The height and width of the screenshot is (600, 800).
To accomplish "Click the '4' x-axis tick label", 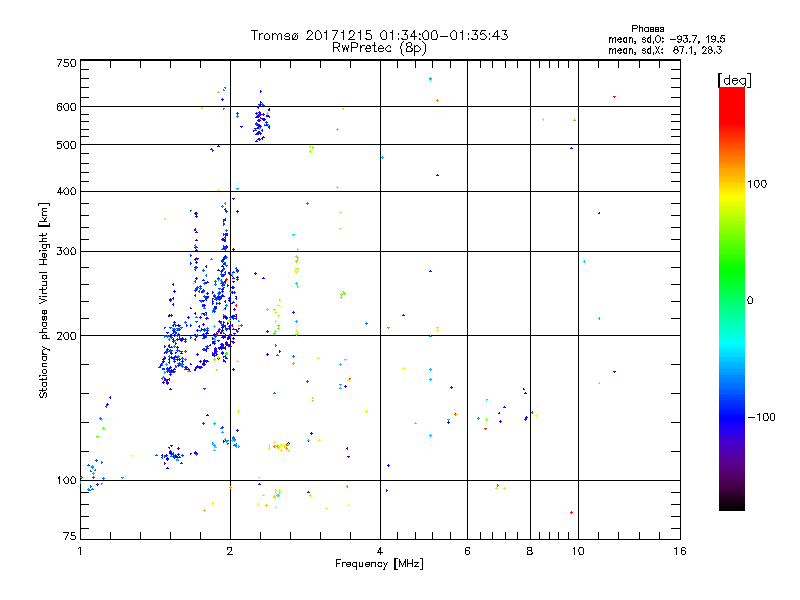I will tap(380, 551).
